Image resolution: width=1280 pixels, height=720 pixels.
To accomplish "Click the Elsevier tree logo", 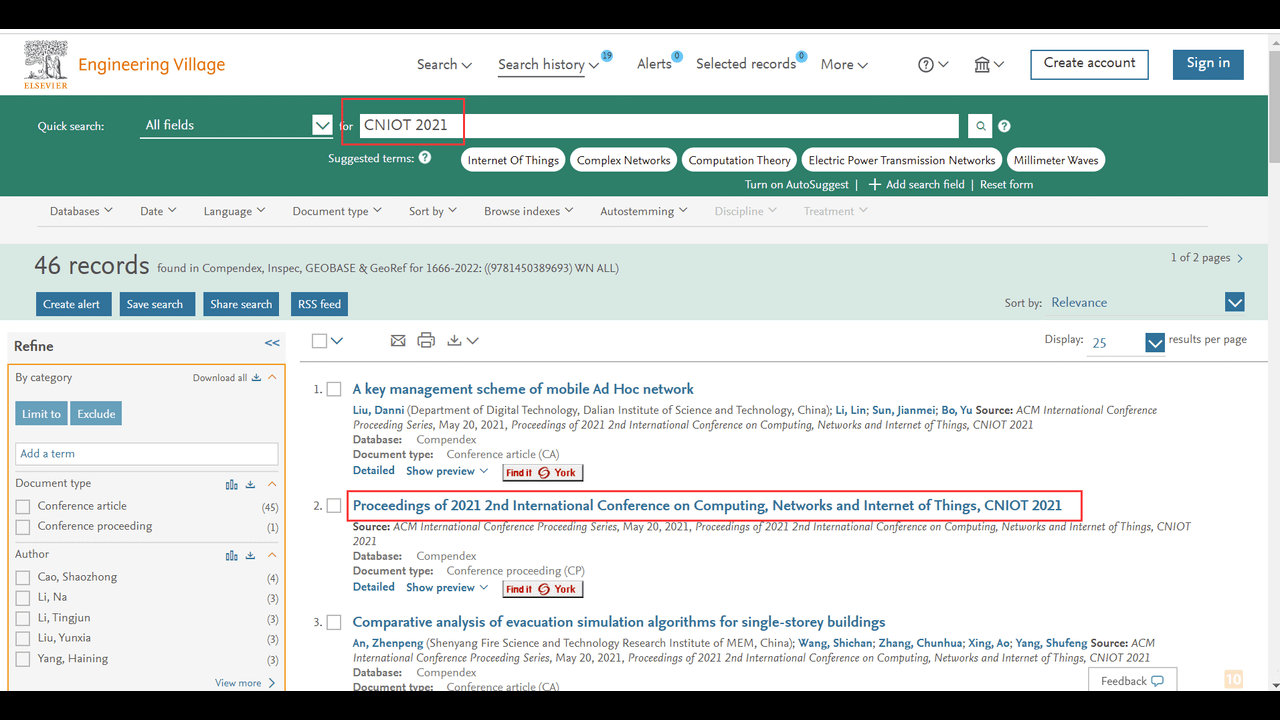I will (46, 65).
